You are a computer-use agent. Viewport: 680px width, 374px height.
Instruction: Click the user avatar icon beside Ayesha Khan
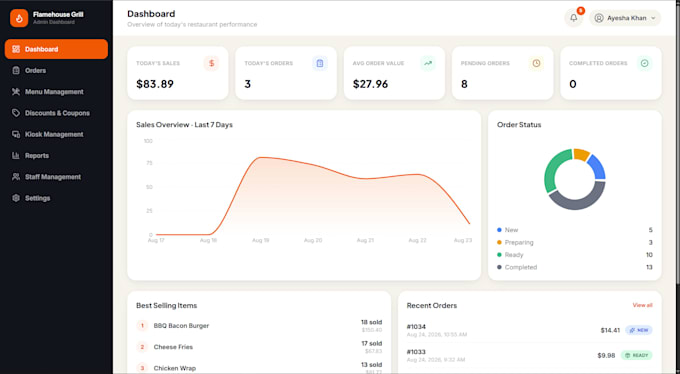(599, 18)
